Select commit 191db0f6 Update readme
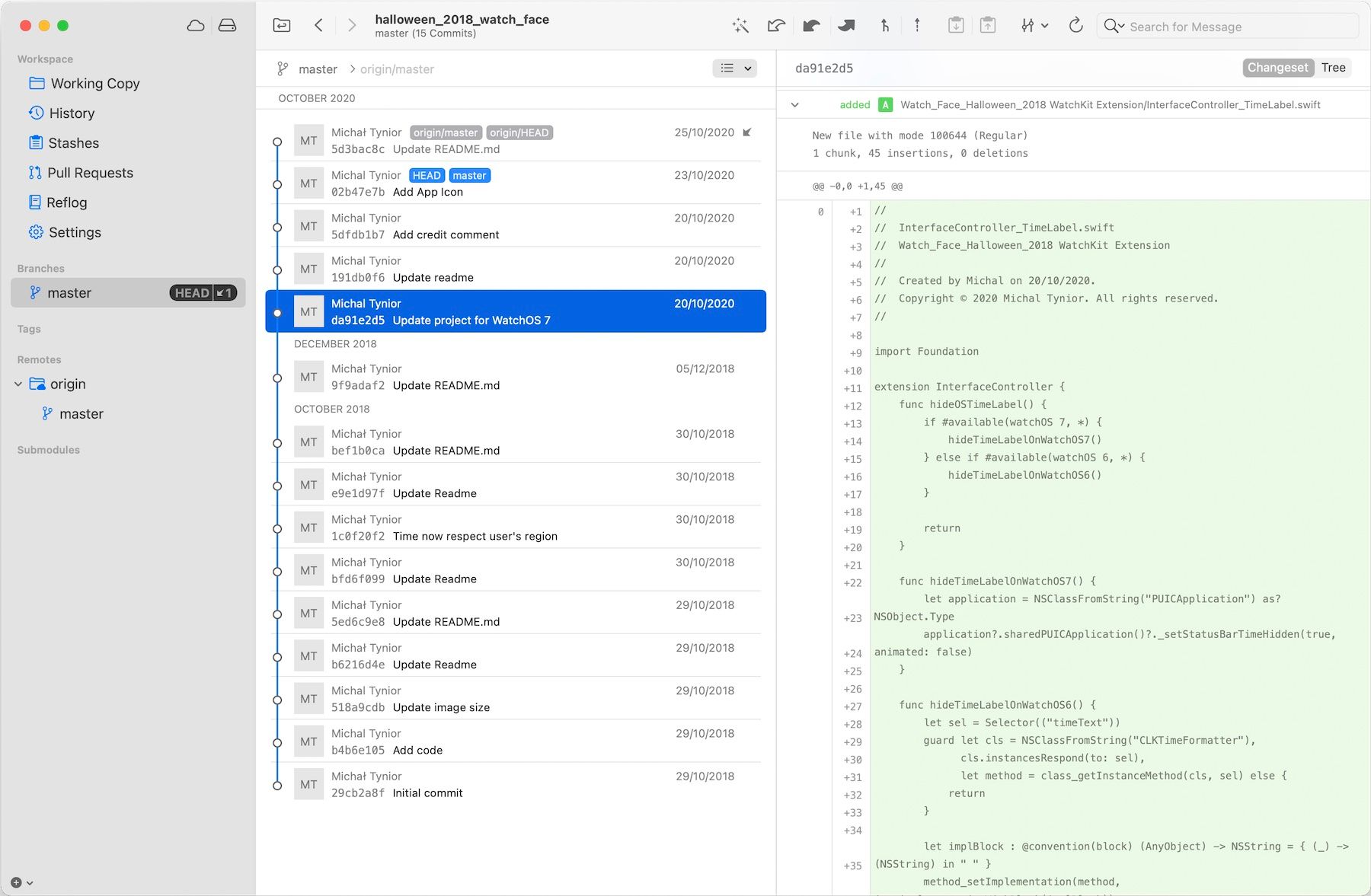 (x=516, y=268)
